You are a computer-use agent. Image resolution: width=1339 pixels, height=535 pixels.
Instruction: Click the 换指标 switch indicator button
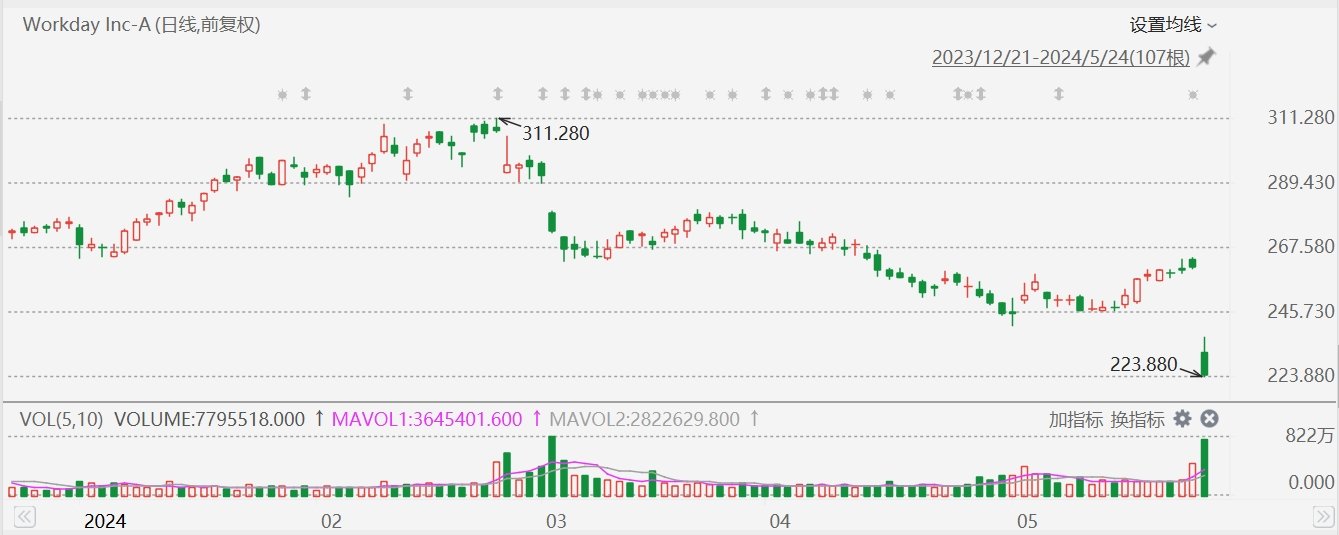(1135, 419)
